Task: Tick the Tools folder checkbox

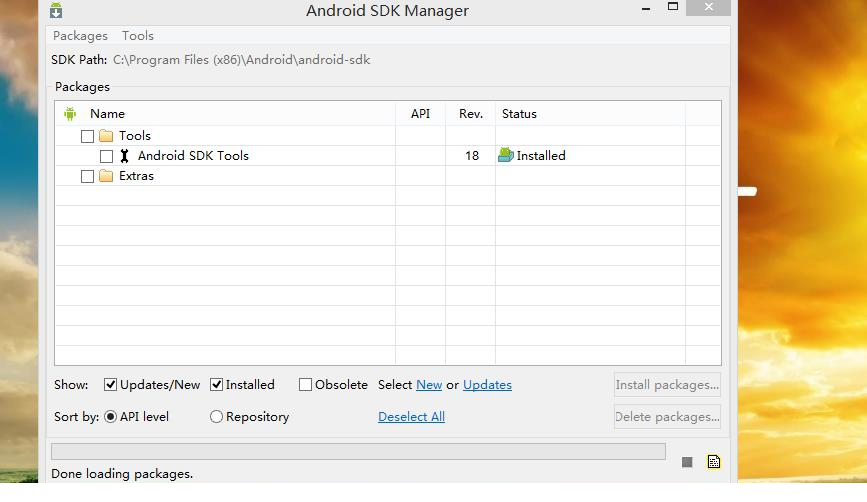Action: point(87,136)
